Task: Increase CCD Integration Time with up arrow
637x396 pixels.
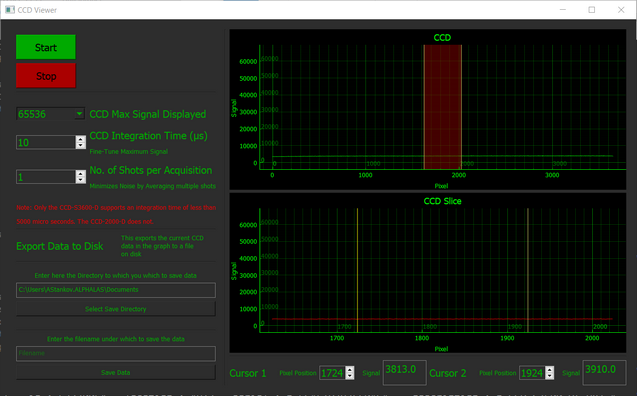Action: (80, 139)
